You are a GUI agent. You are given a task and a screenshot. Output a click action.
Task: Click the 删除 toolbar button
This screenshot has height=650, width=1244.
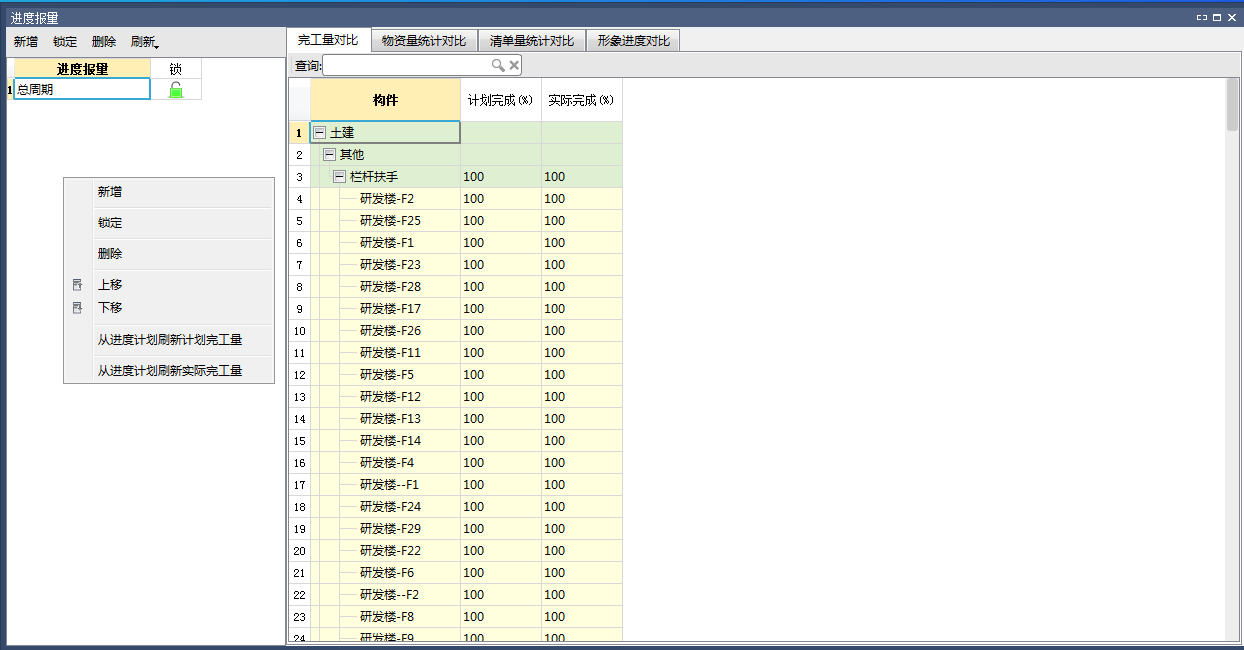tap(104, 42)
